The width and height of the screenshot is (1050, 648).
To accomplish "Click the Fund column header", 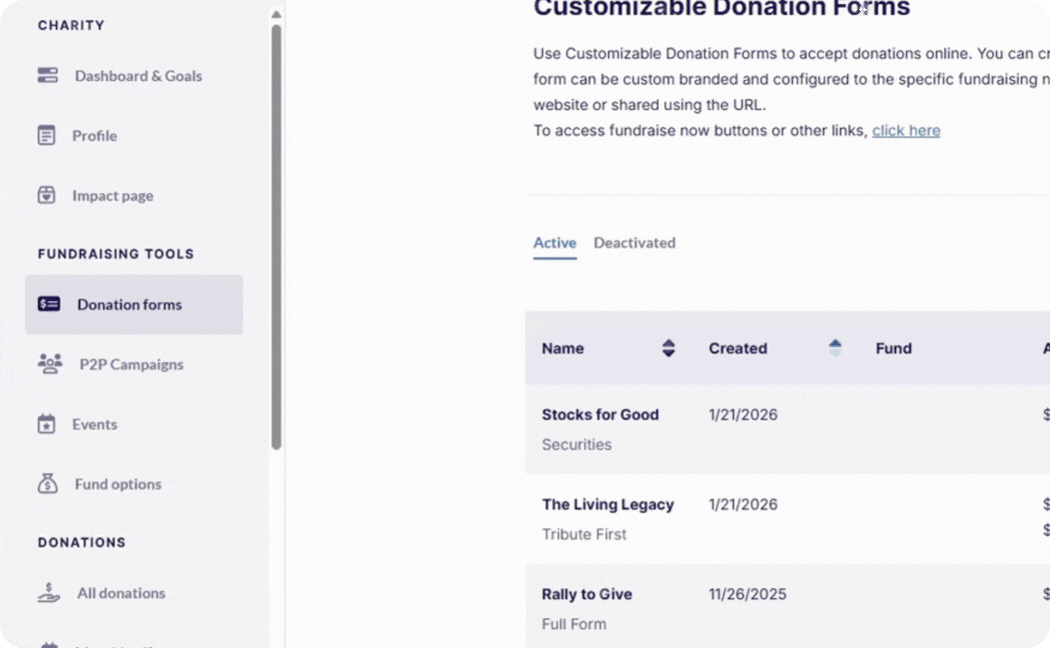I will coord(893,348).
